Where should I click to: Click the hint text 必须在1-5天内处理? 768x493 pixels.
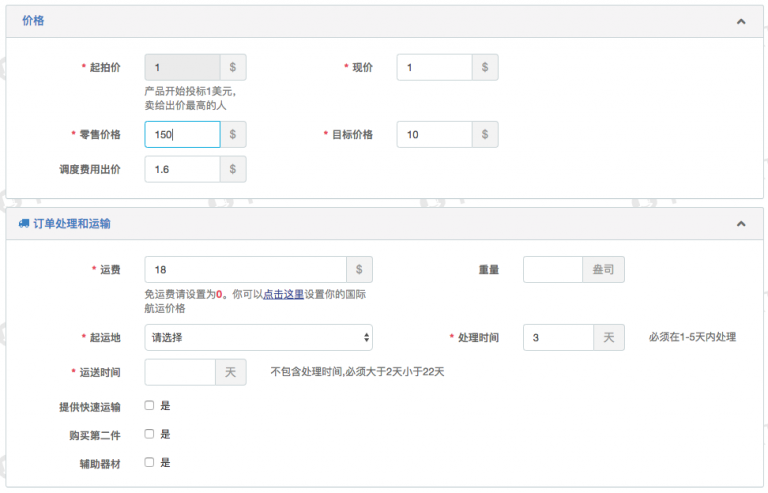[692, 337]
